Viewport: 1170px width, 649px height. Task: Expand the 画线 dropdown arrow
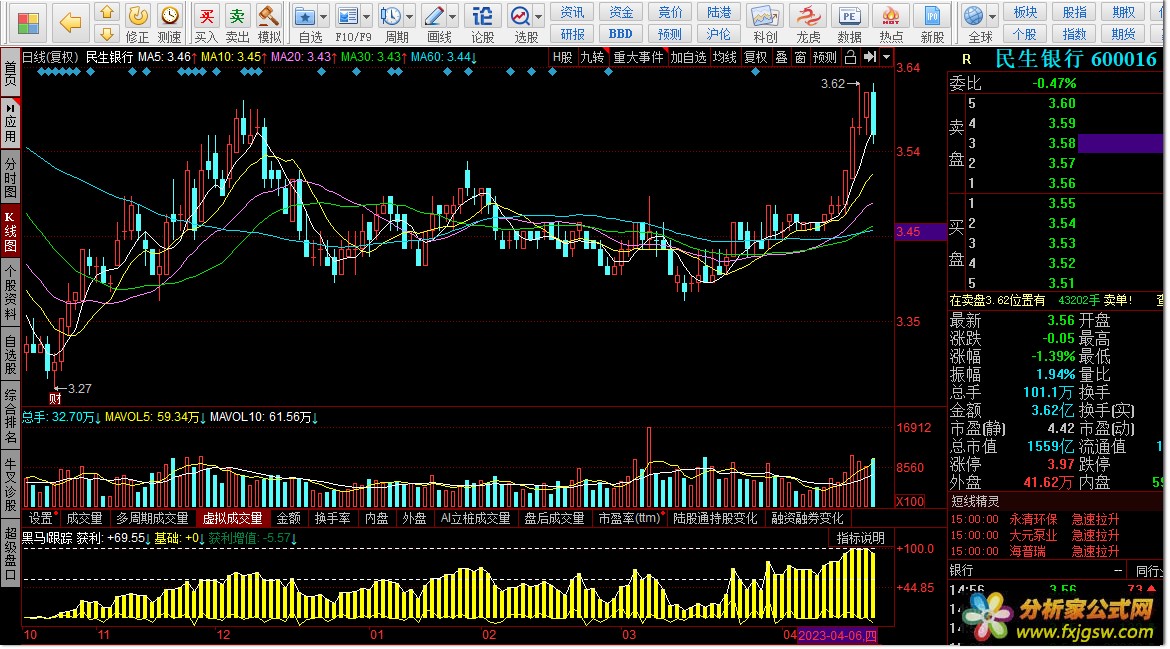click(453, 16)
